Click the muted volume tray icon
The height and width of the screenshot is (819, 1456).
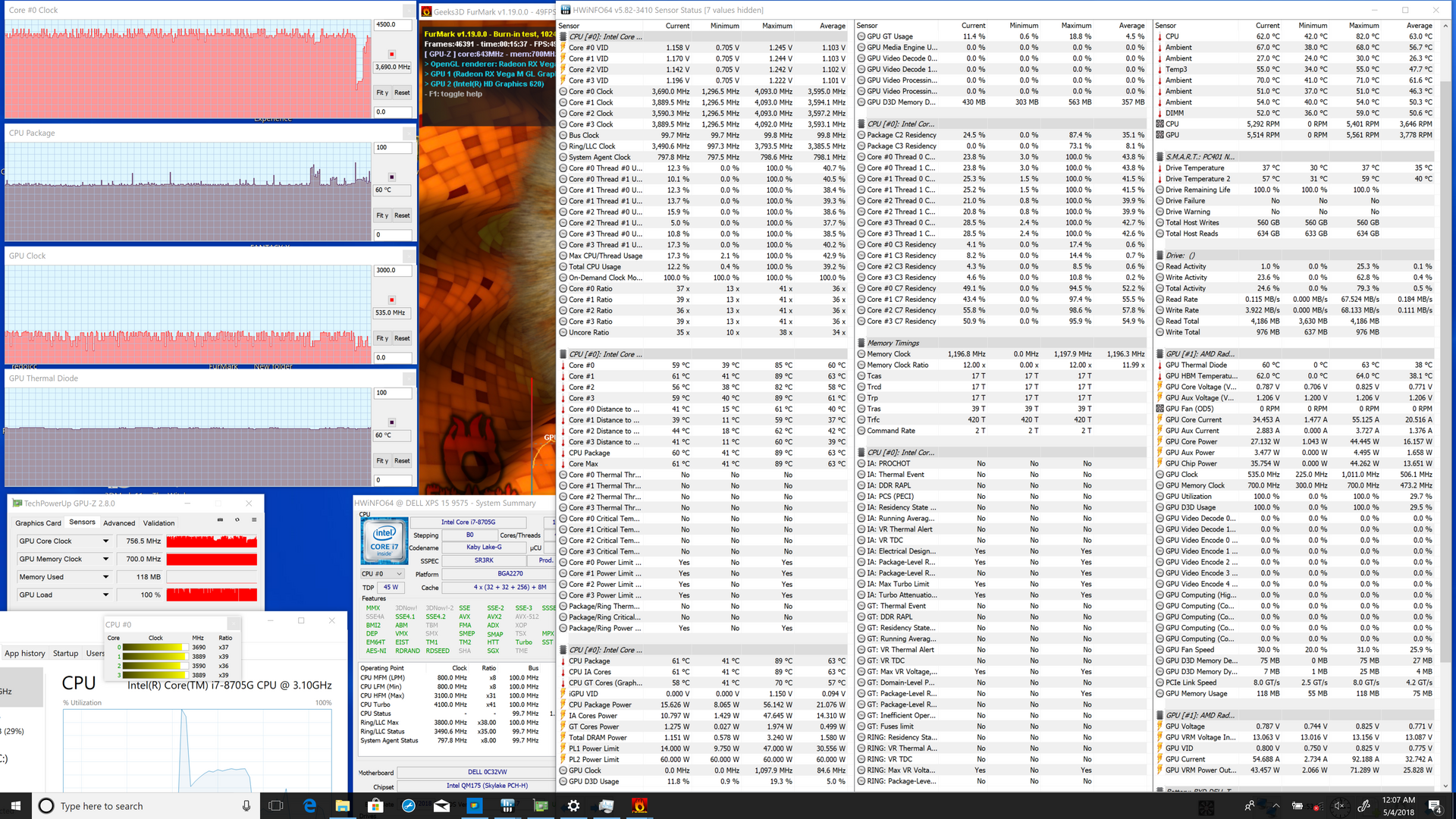coord(1339,805)
